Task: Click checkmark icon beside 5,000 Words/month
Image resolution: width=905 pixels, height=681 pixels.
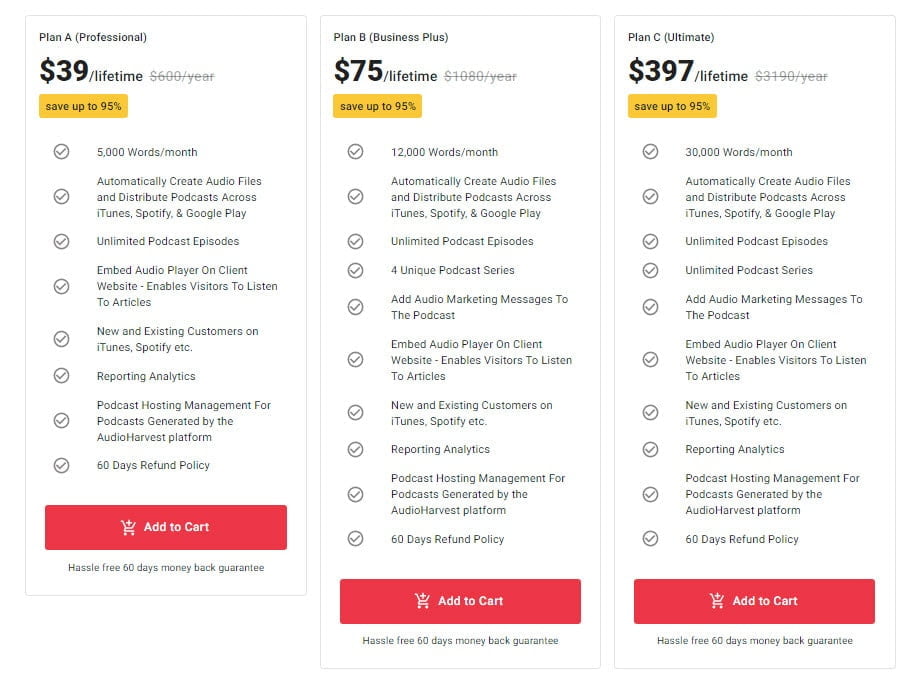Action: 61,152
